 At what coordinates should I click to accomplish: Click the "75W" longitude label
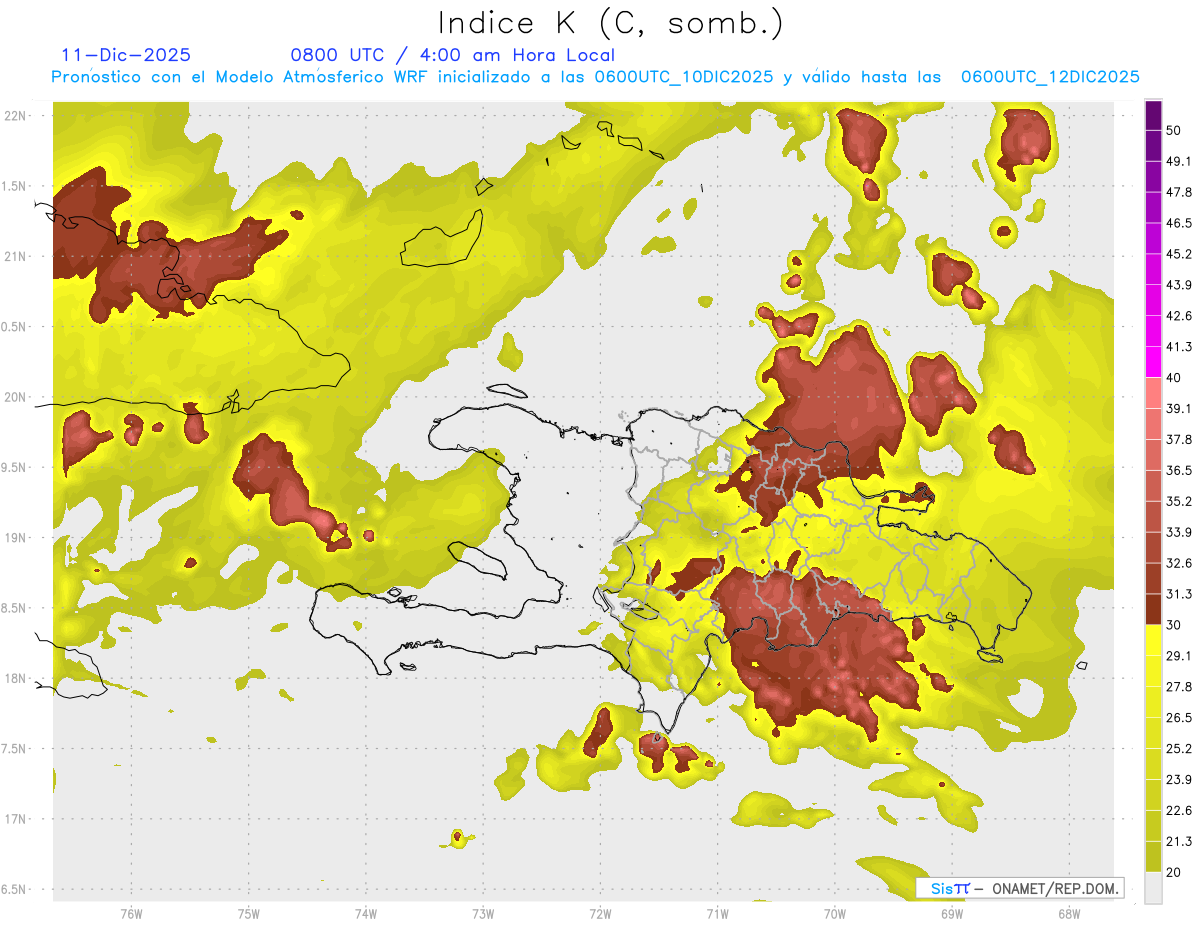click(248, 914)
